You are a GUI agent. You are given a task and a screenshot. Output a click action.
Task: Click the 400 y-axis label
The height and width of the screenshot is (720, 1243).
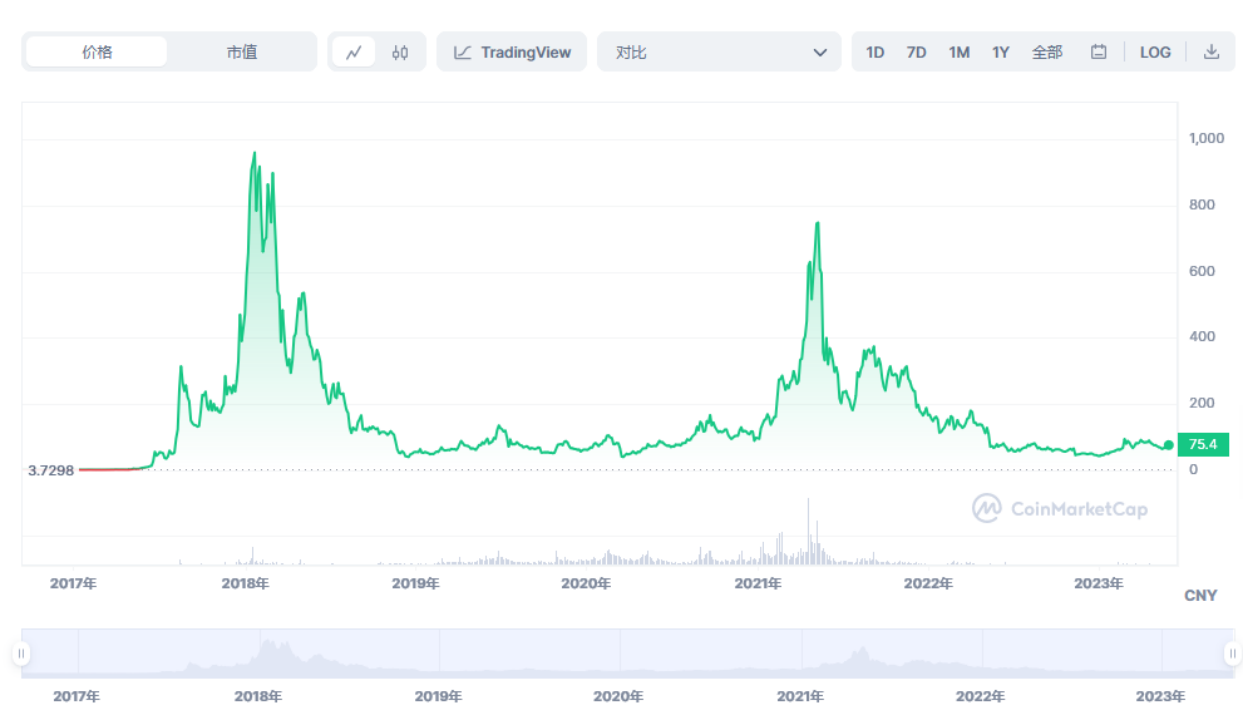[1202, 337]
